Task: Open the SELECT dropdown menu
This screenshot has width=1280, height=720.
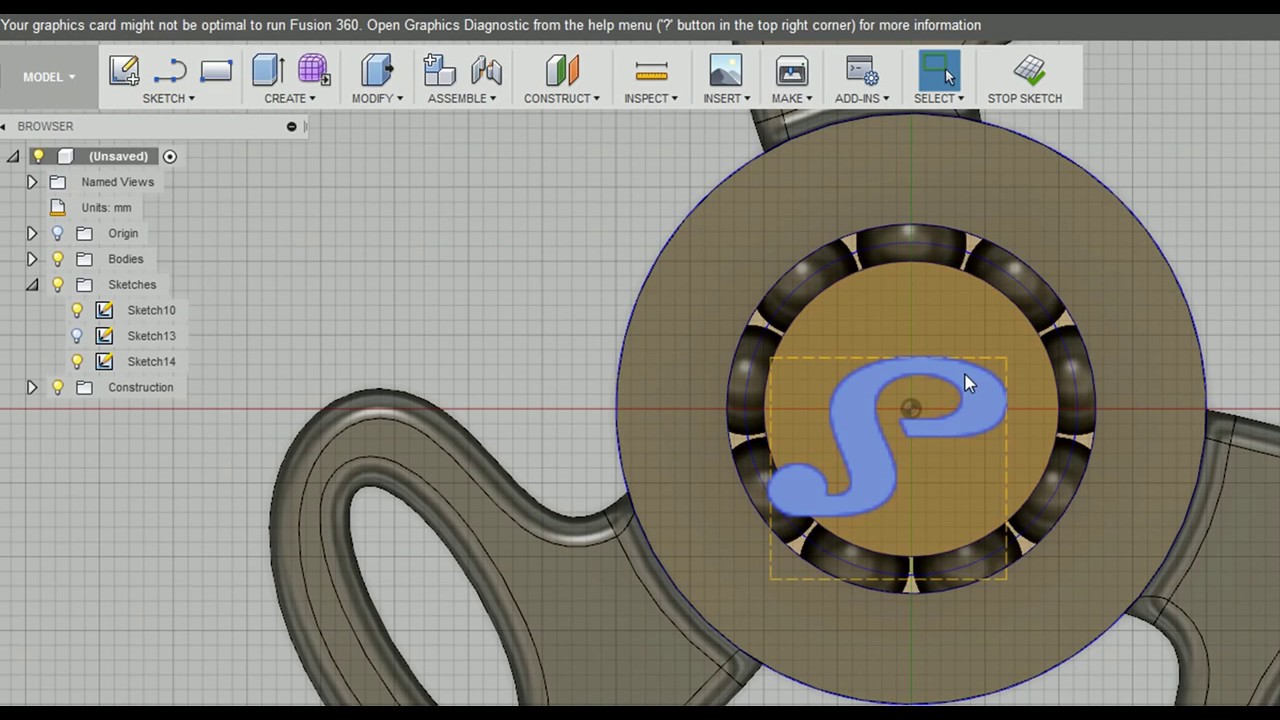Action: click(939, 98)
